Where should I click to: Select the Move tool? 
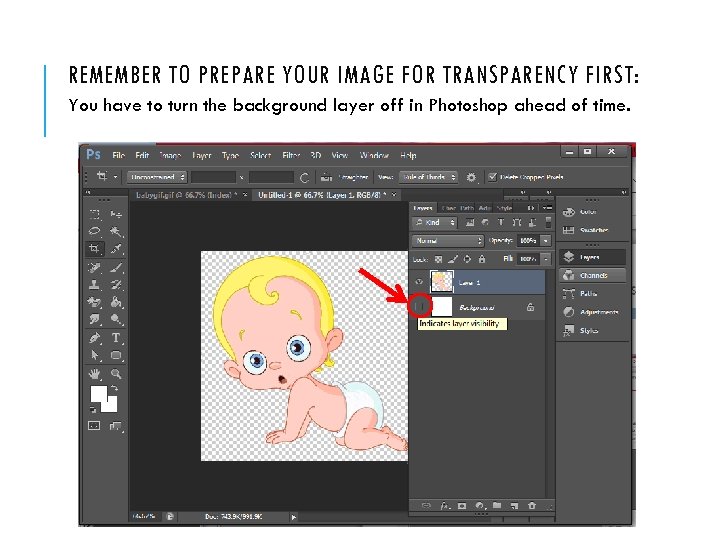point(116,214)
